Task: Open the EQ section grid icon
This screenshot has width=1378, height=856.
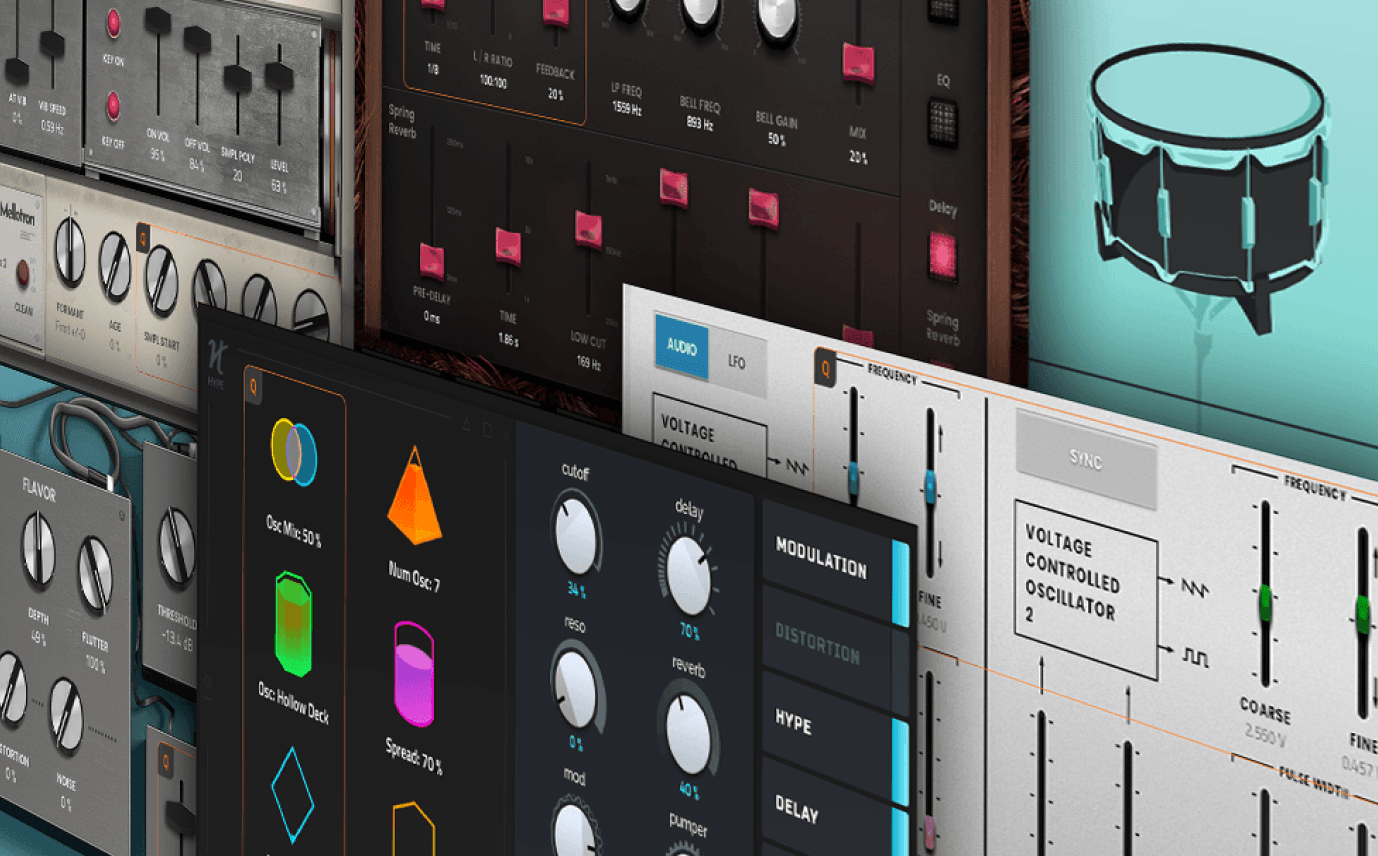Action: pos(945,121)
